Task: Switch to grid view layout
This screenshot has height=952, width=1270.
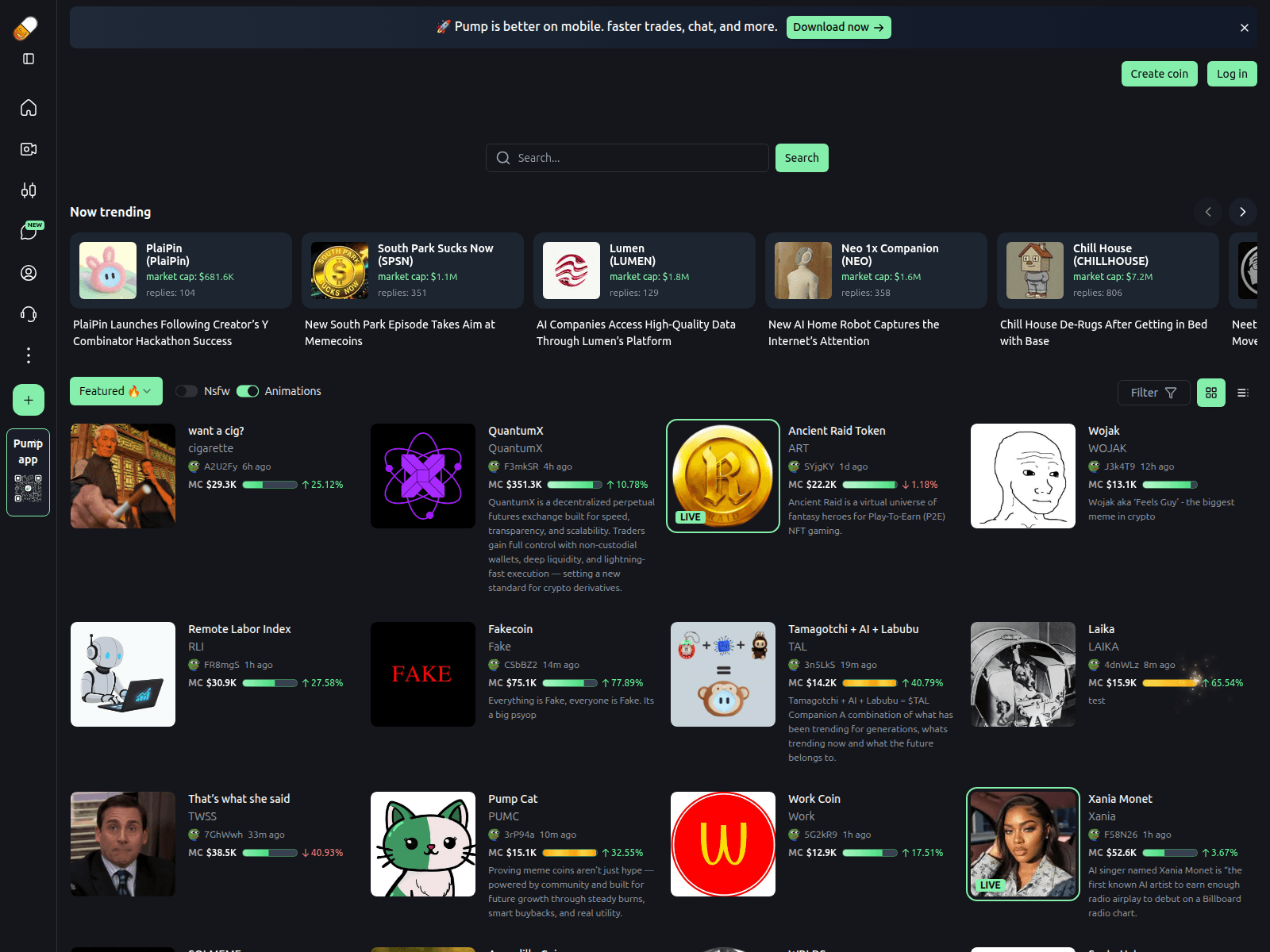Action: click(1211, 393)
